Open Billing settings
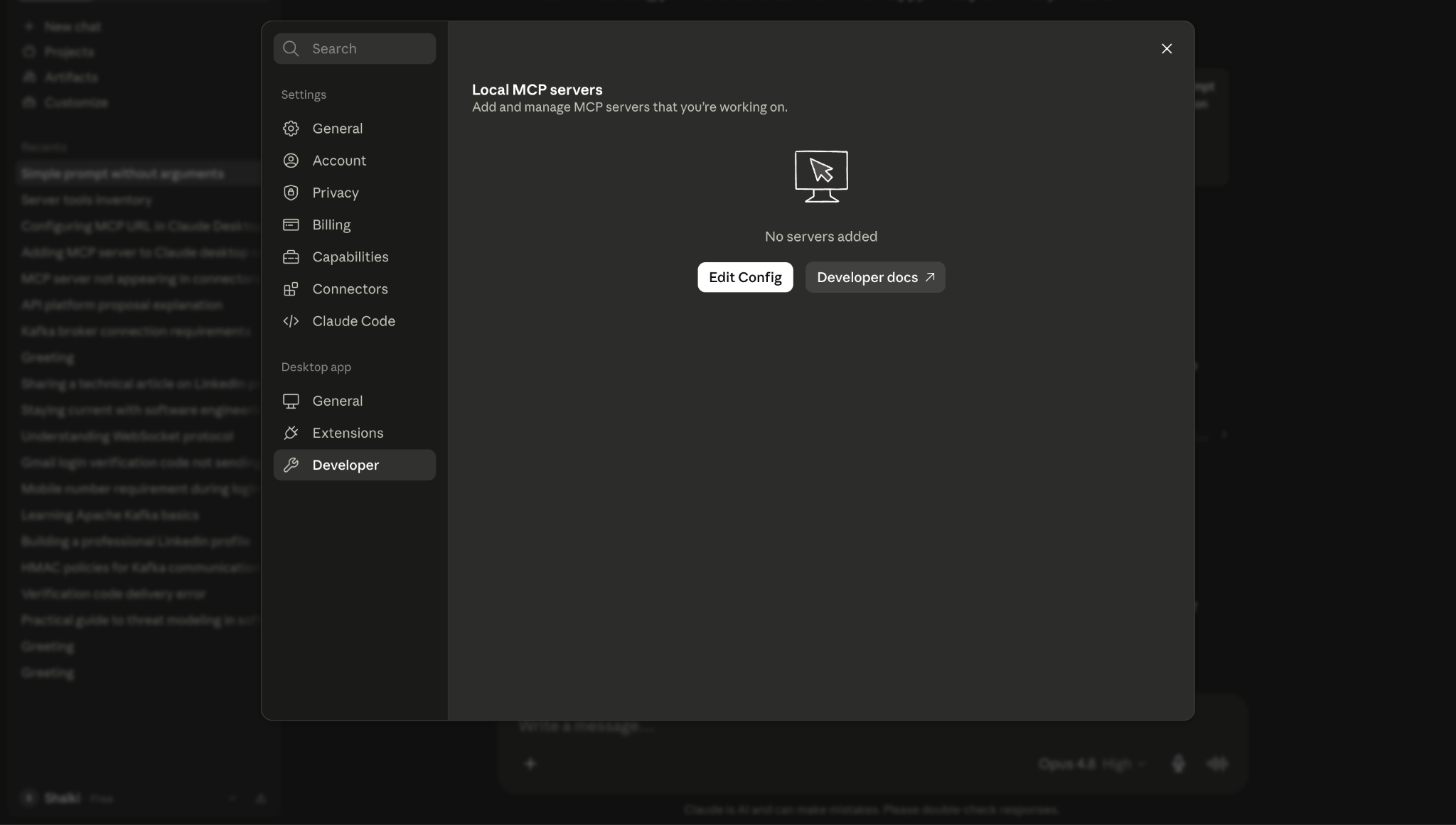 point(355,225)
